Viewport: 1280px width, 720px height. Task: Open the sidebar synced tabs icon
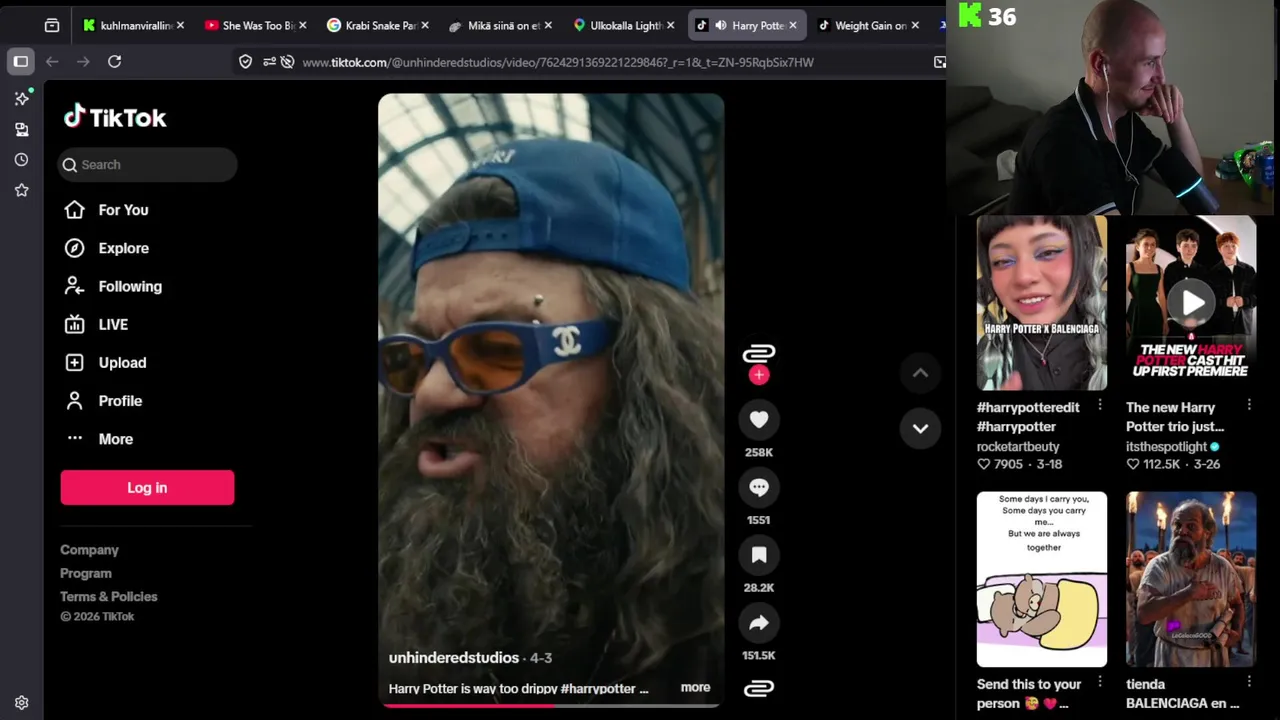coord(21,129)
